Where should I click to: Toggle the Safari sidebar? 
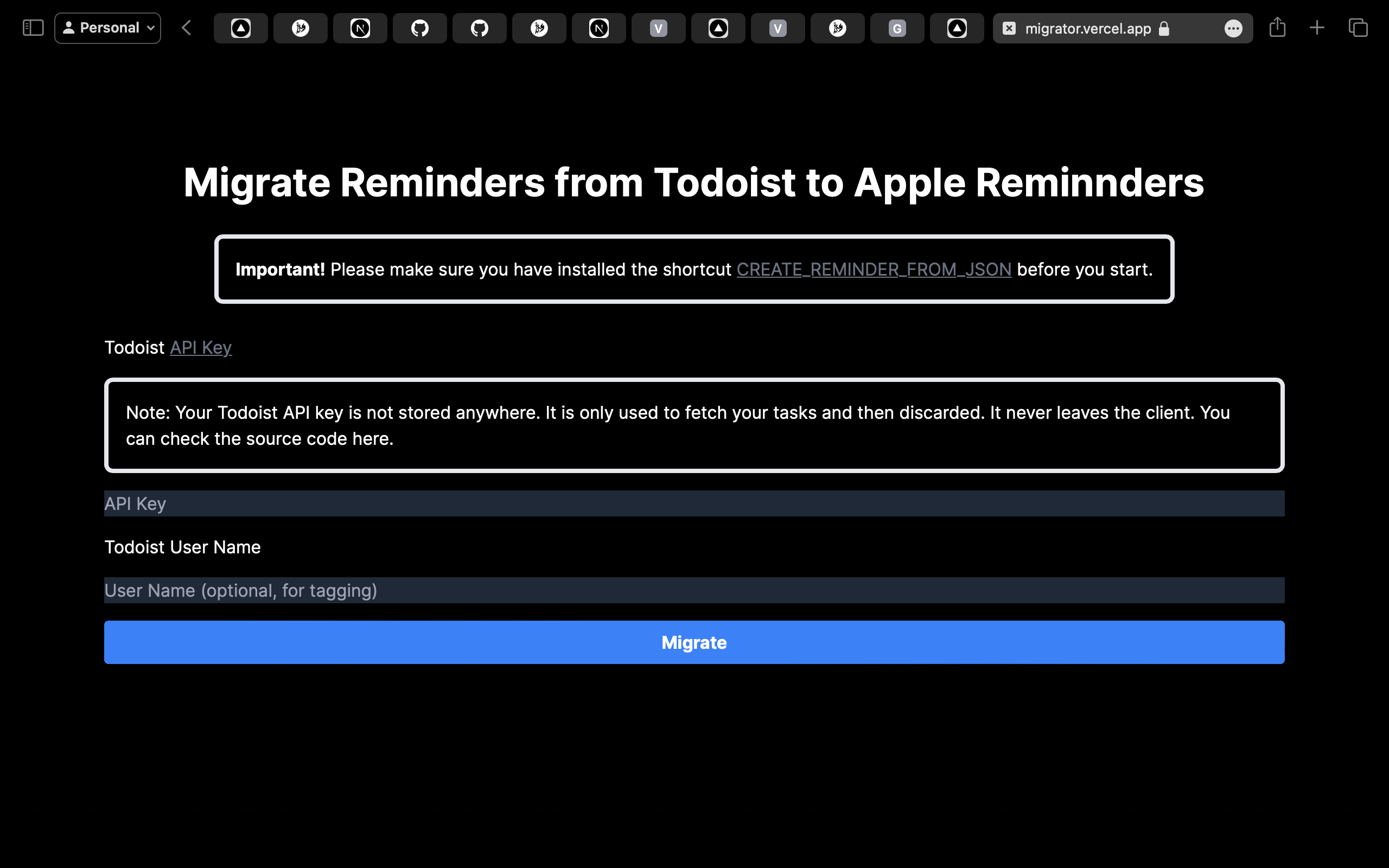pos(33,28)
